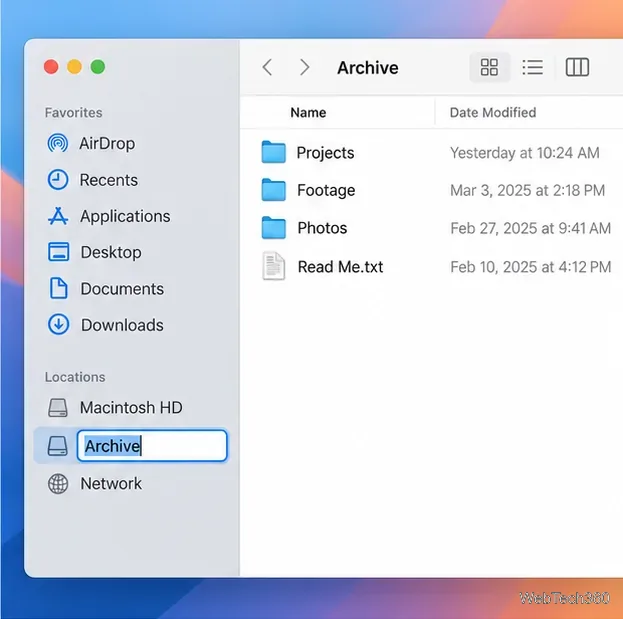Screen dimensions: 623x619
Task: Switch to list view
Action: 532,67
